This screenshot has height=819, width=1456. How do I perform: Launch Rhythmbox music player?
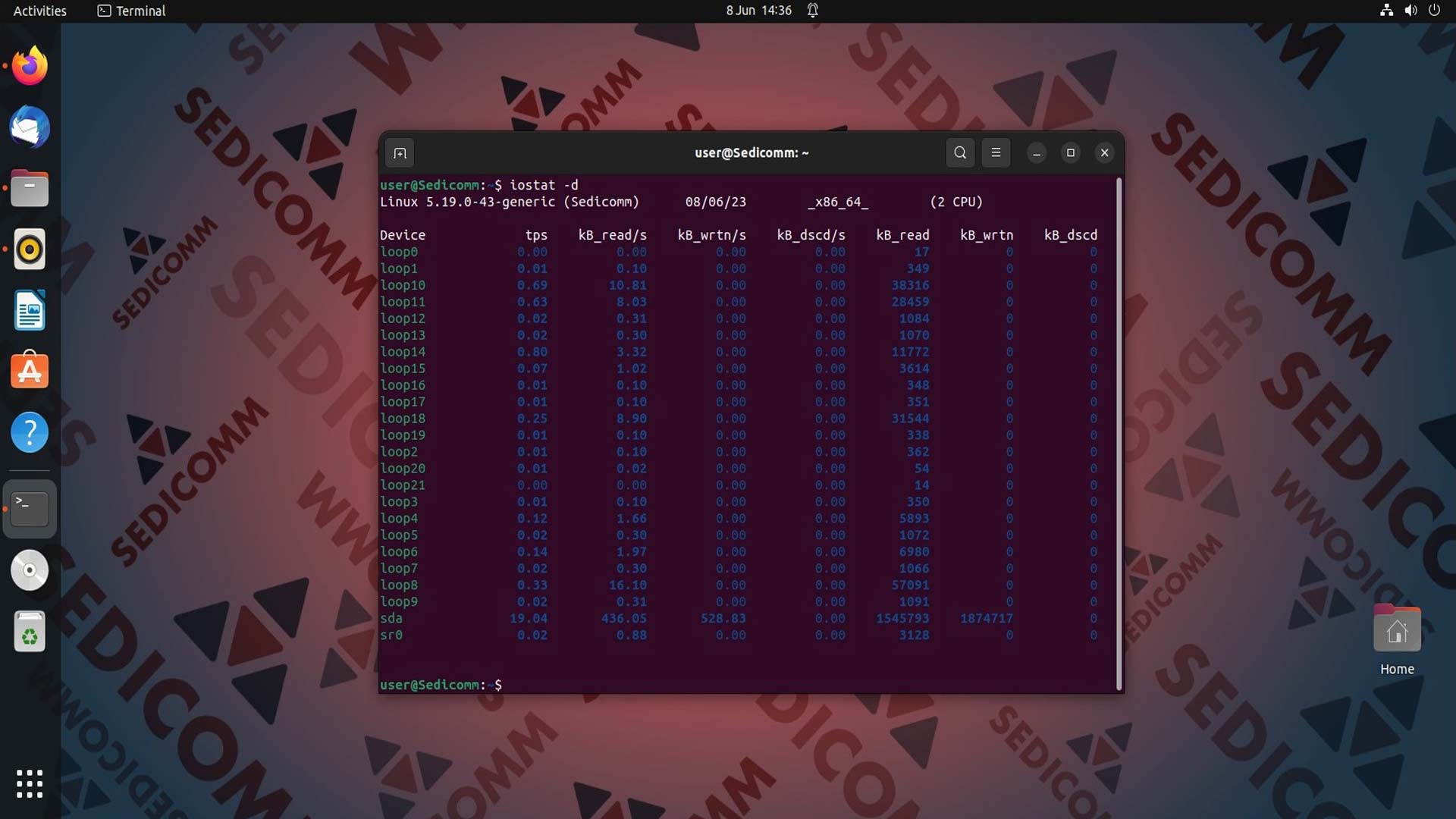click(30, 249)
